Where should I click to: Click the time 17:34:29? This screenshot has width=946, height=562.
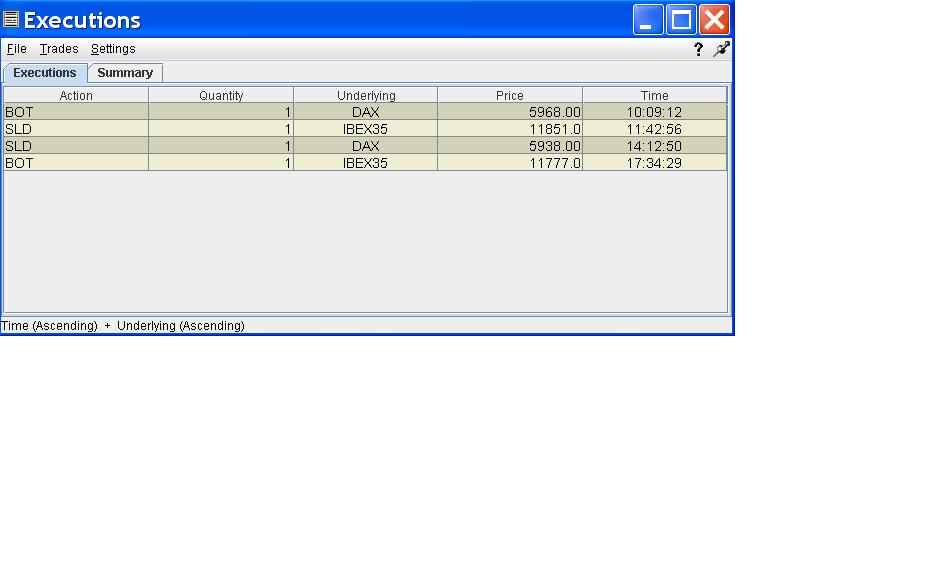[x=655, y=162]
